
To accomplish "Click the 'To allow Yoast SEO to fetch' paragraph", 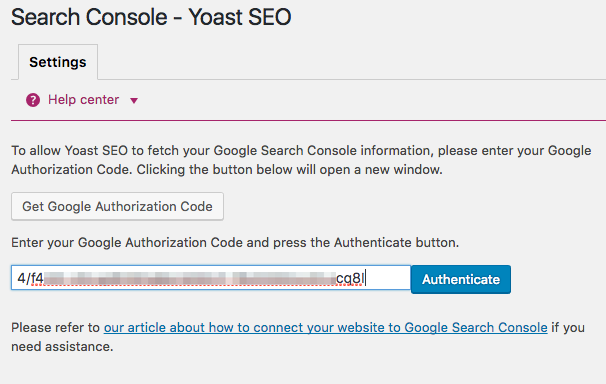I will tap(301, 160).
